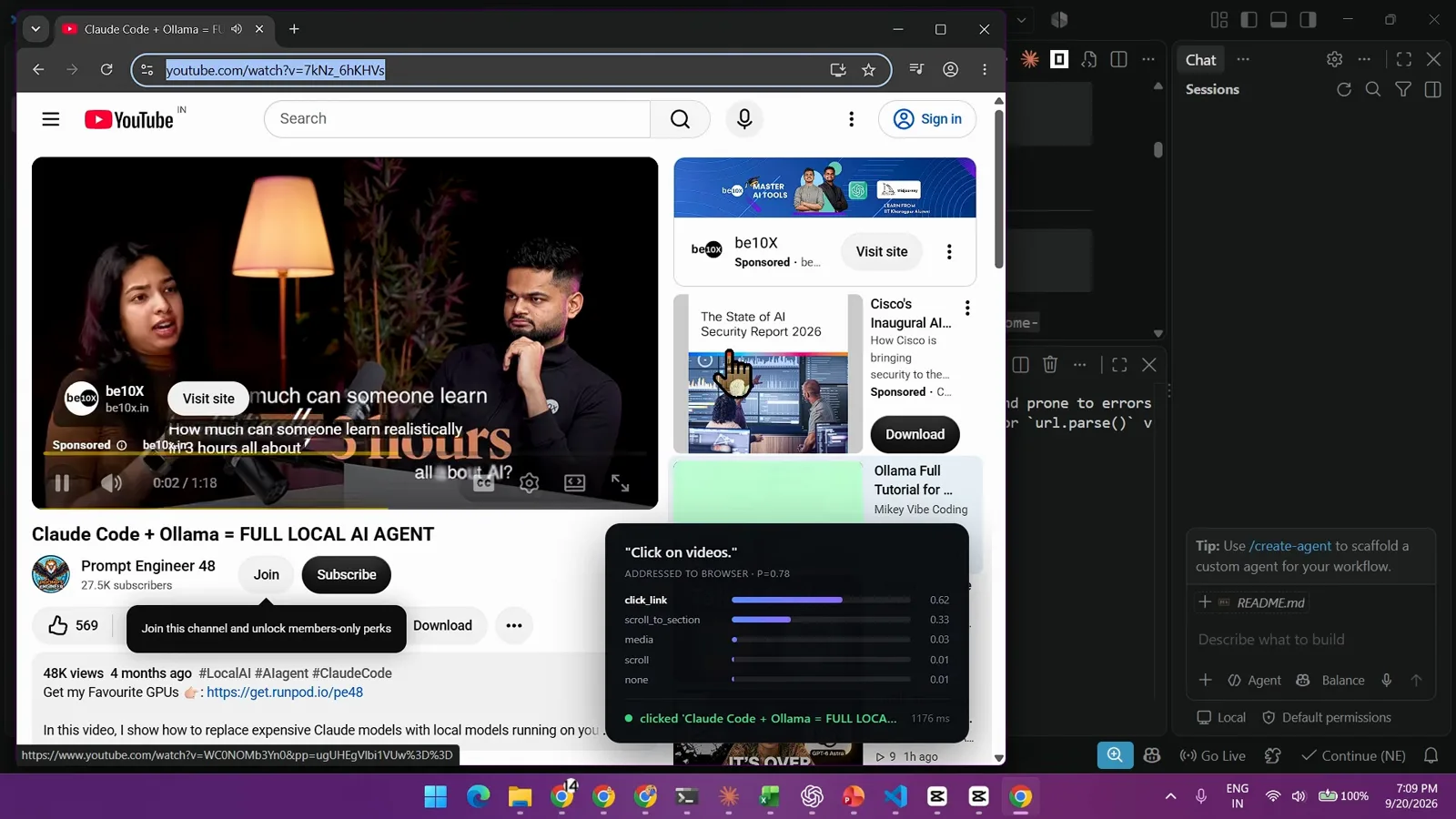Open the Ollama Full Tutorial video title

(914, 480)
